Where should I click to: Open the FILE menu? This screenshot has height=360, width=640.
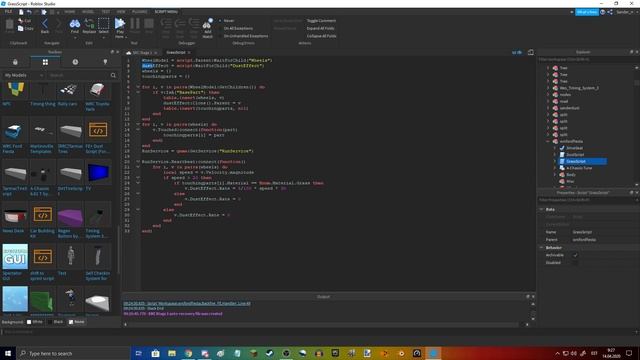click(8, 12)
